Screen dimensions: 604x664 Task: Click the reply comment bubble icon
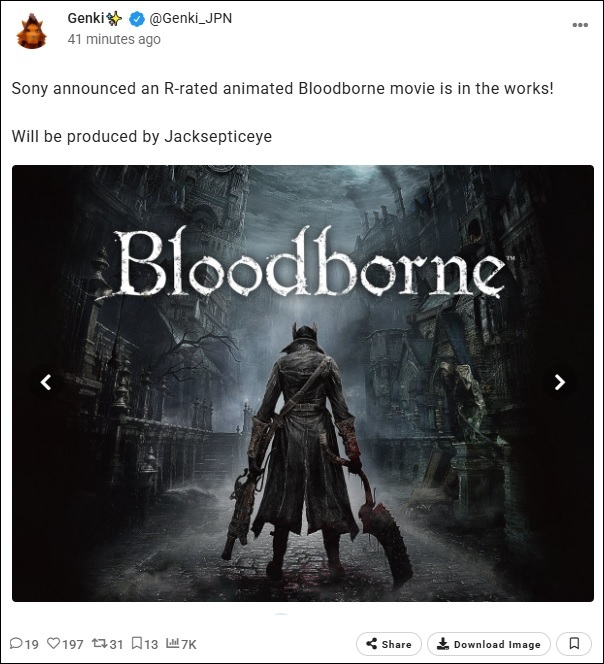click(16, 644)
